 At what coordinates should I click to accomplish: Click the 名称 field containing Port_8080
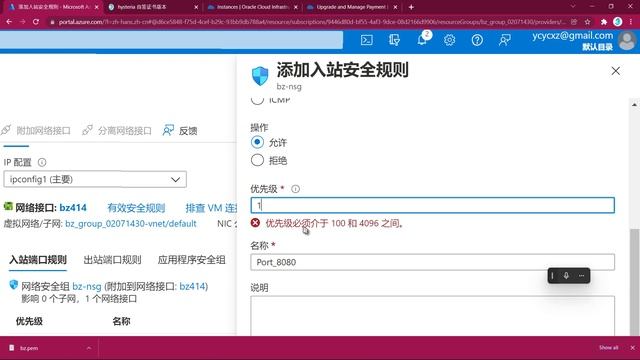tap(432, 262)
